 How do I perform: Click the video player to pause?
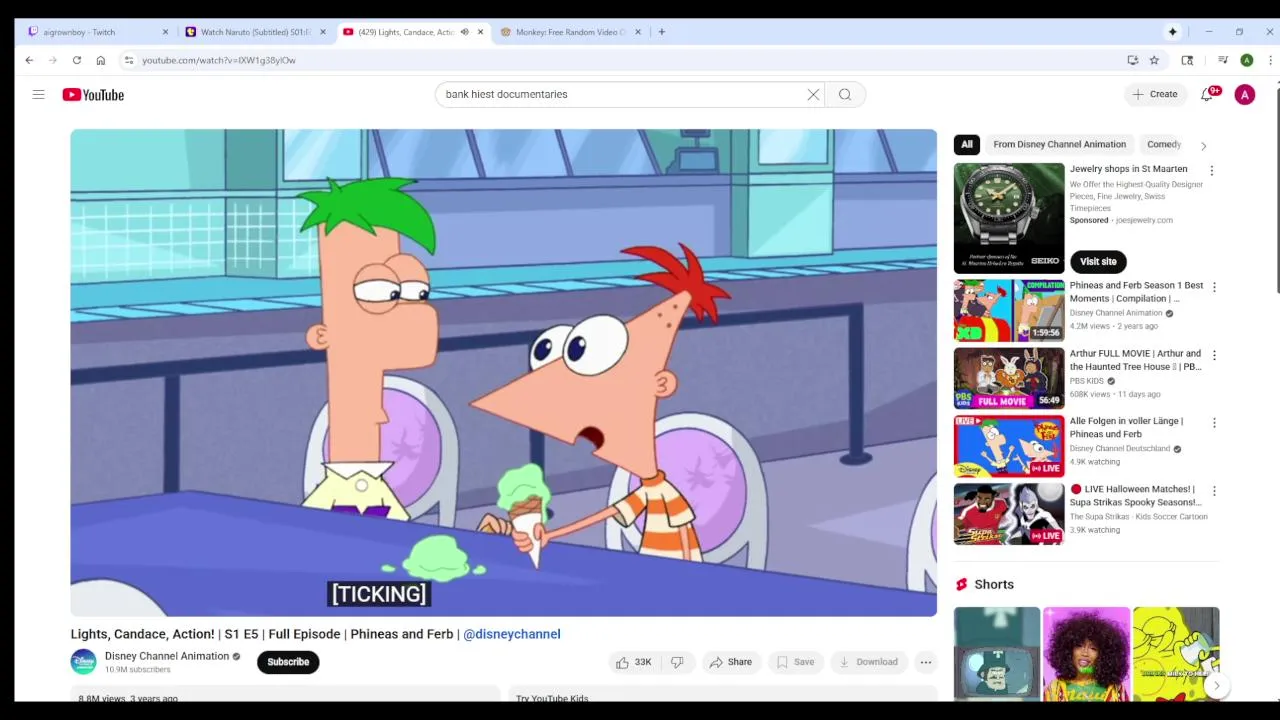(x=504, y=372)
